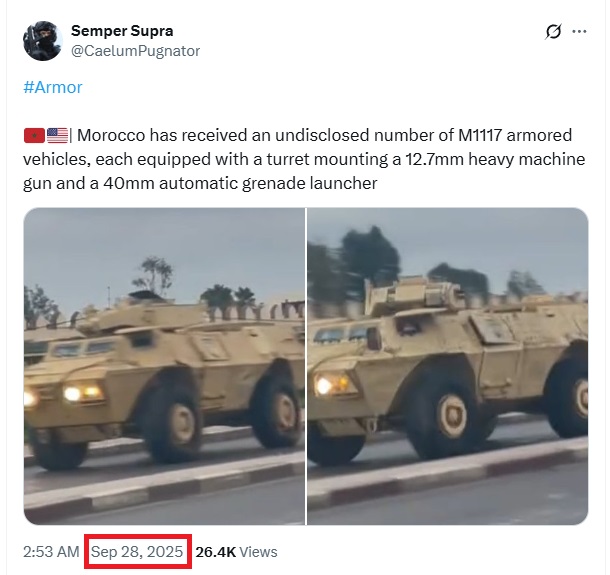Click the Semper Supra display name
Image resolution: width=610 pixels, height=575 pixels.
(x=122, y=31)
